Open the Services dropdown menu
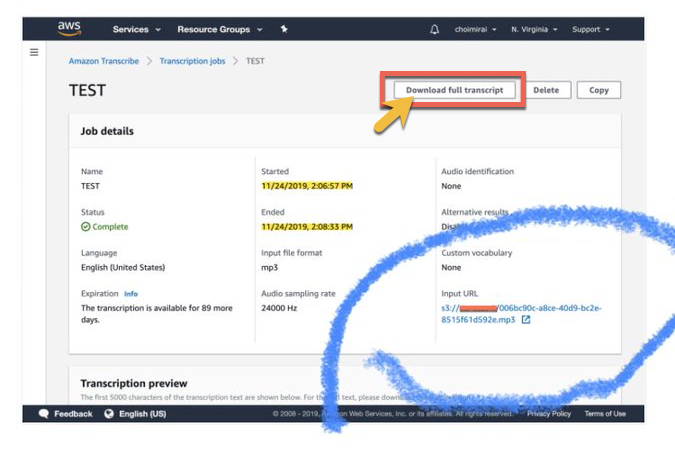The height and width of the screenshot is (454, 675). 136,29
